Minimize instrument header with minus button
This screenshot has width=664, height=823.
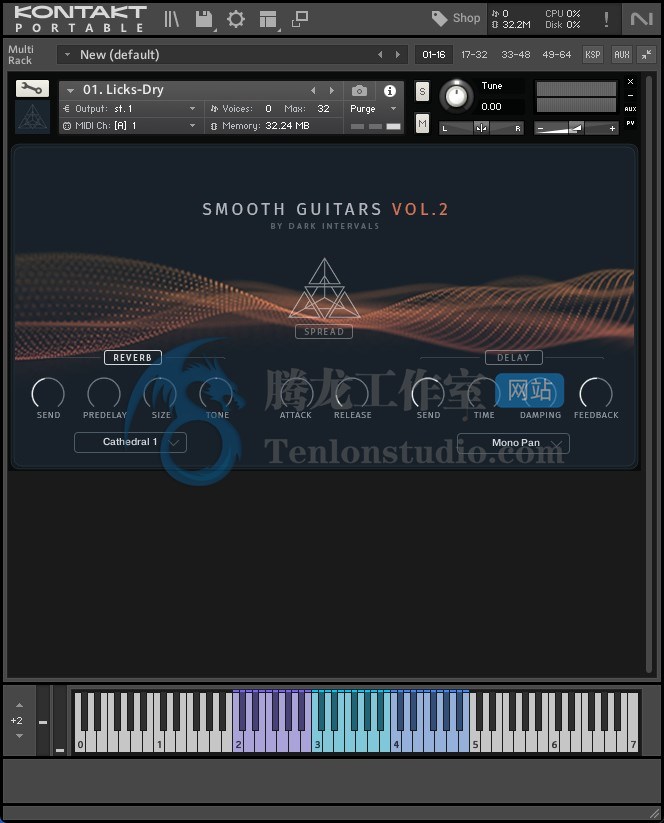630,96
